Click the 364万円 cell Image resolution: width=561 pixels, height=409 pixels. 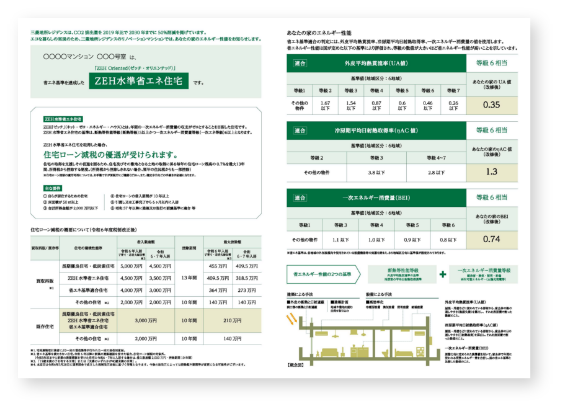[x=218, y=290]
